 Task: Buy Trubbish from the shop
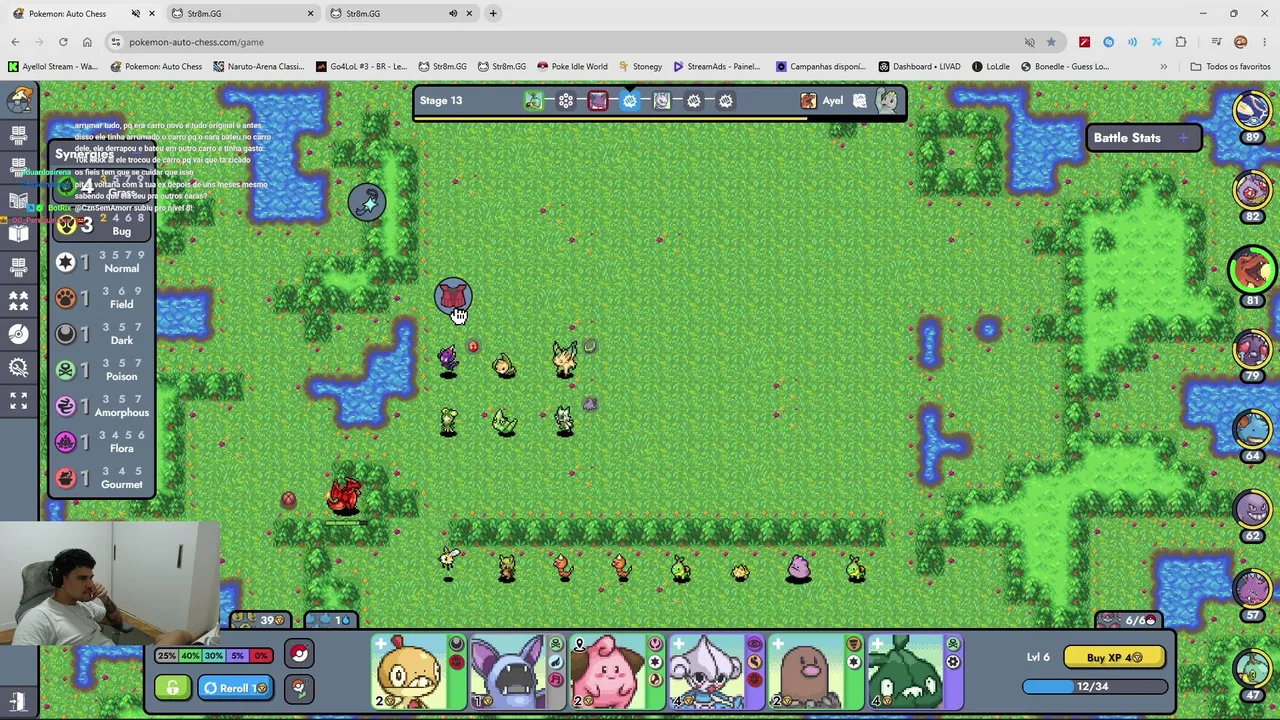tap(915, 671)
